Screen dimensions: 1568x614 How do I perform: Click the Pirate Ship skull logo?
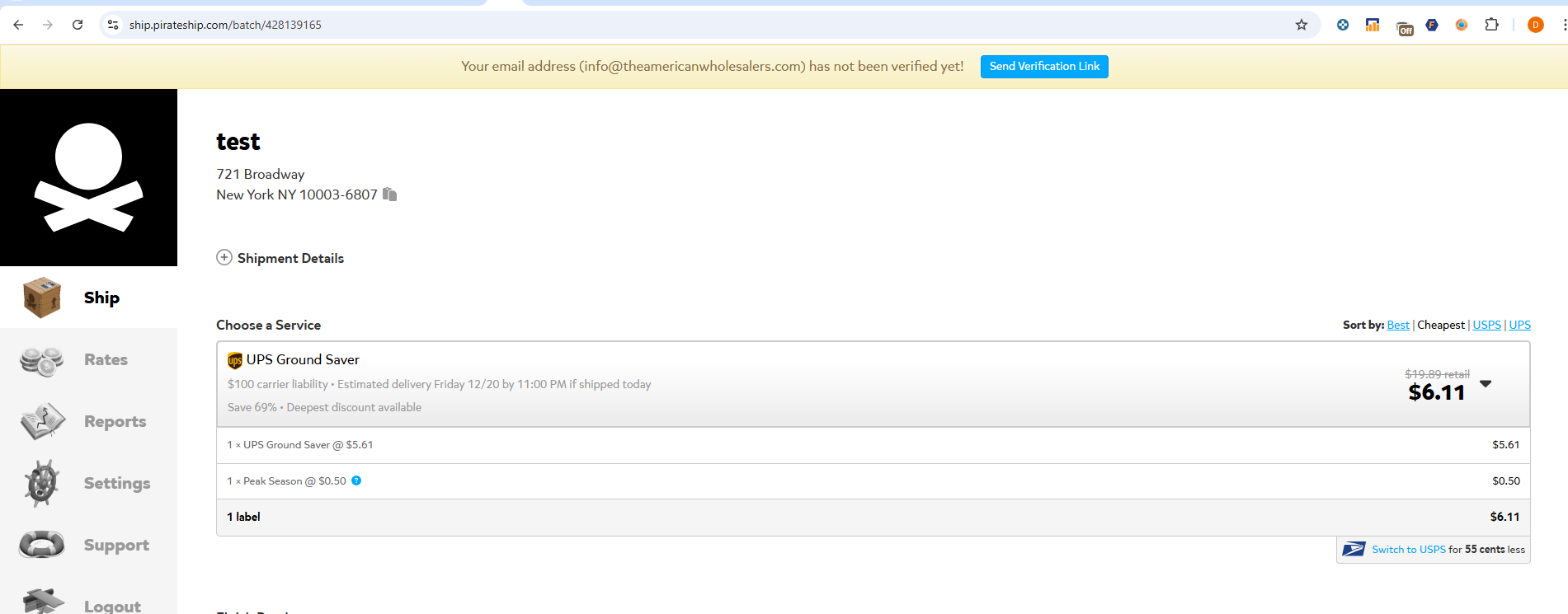point(88,177)
